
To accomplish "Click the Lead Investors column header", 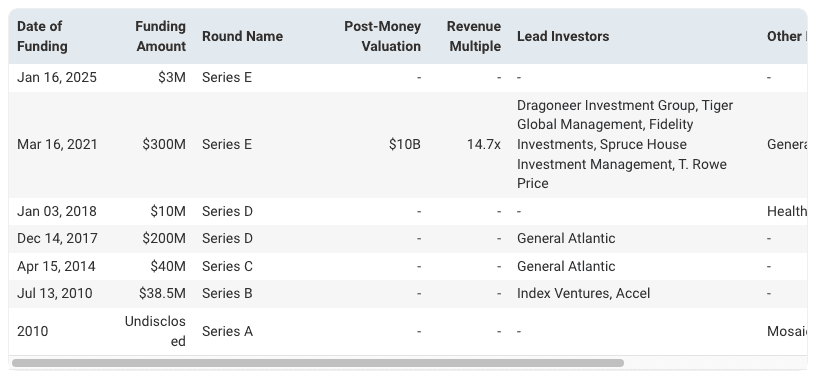I will (563, 36).
